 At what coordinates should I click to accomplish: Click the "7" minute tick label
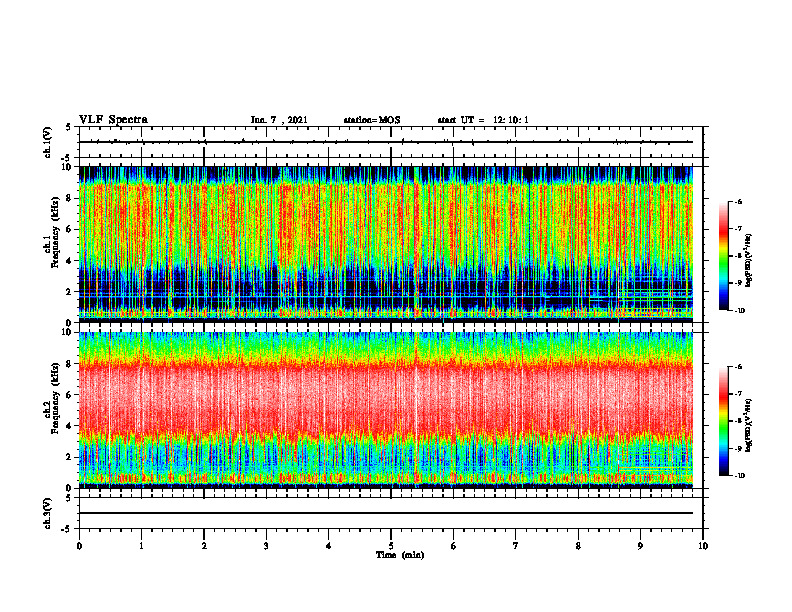tap(516, 546)
